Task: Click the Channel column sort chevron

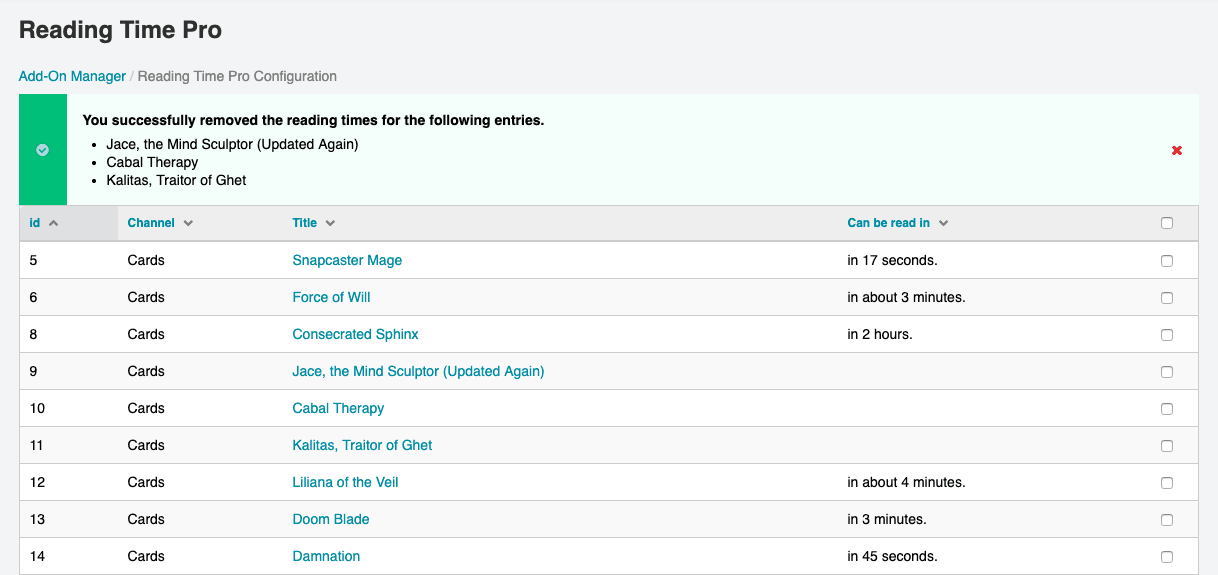Action: click(188, 223)
